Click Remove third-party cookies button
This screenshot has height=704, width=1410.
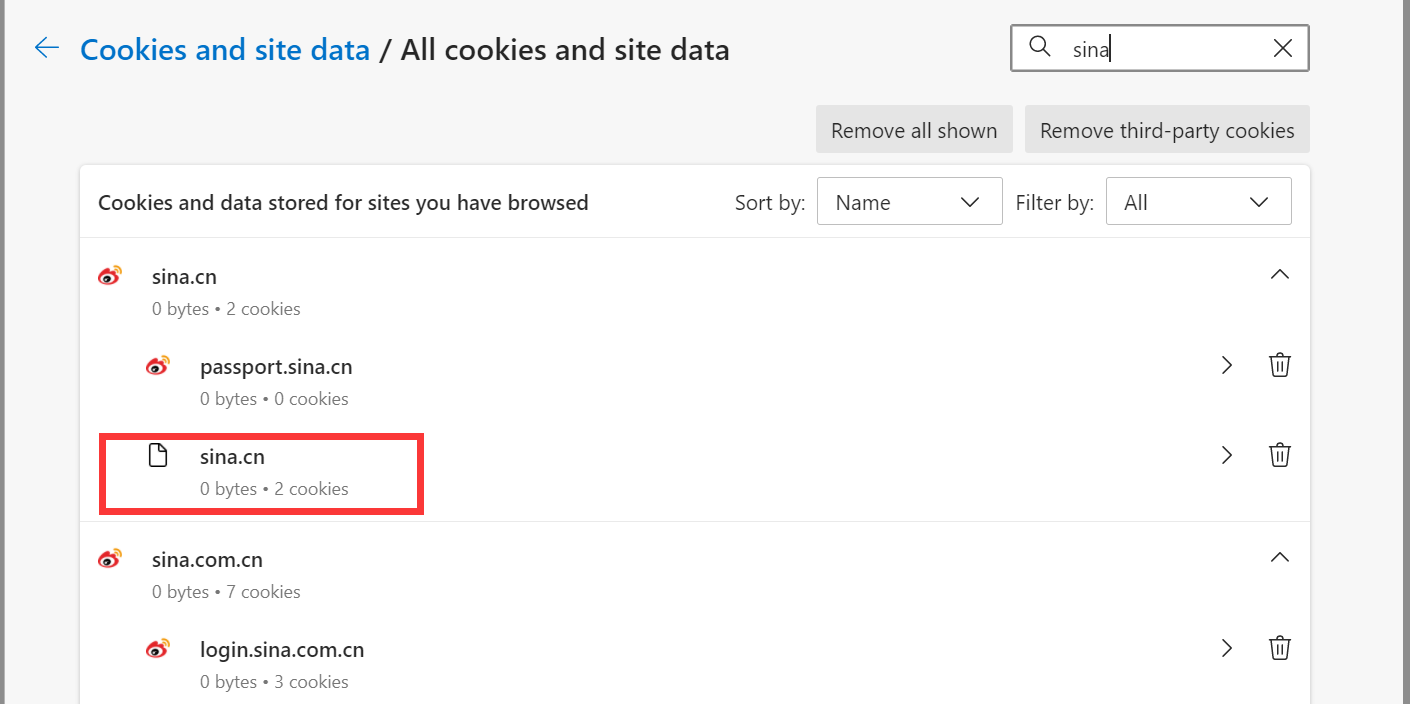[1167, 130]
